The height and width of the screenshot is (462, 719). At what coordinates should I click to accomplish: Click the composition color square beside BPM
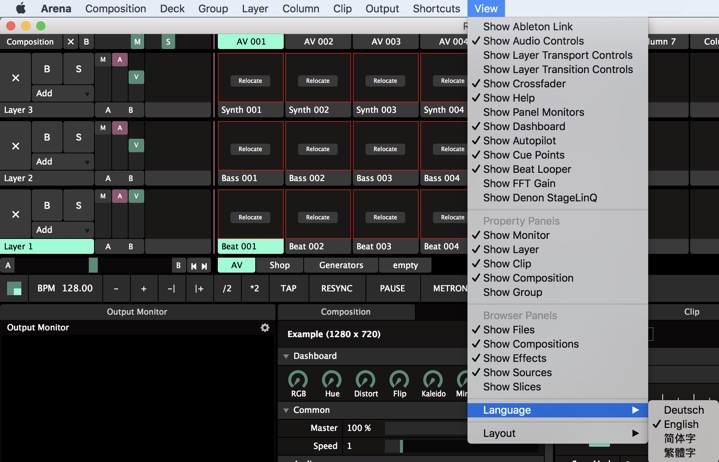(x=14, y=289)
